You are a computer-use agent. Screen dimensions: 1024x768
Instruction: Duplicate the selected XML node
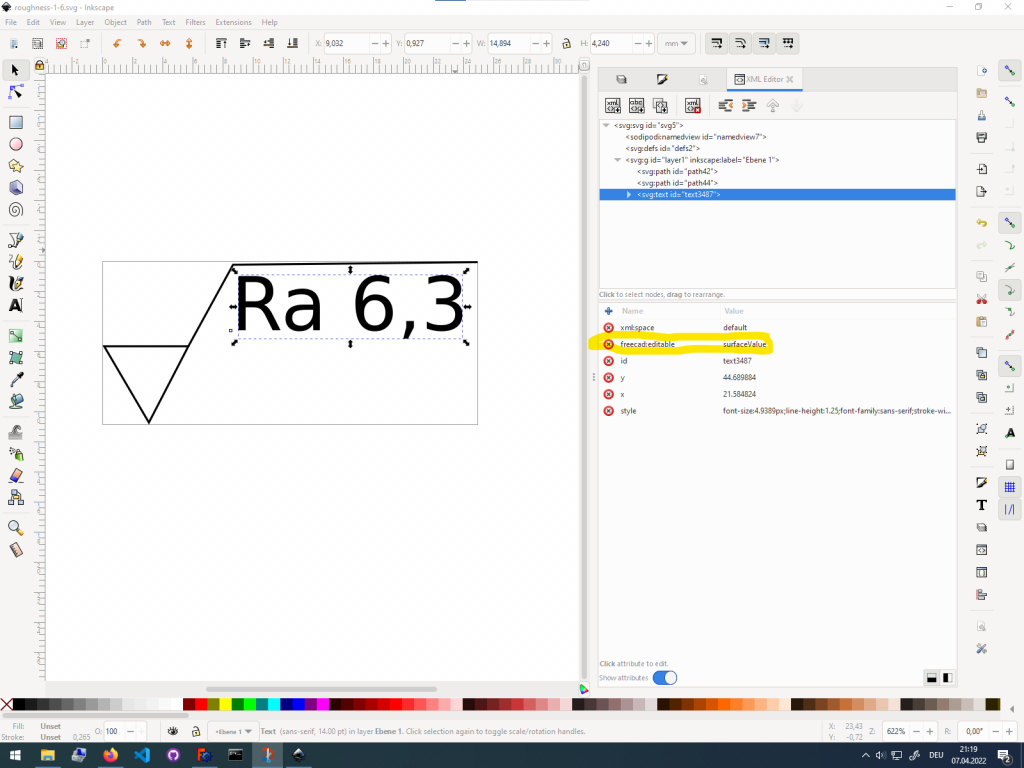click(x=660, y=105)
